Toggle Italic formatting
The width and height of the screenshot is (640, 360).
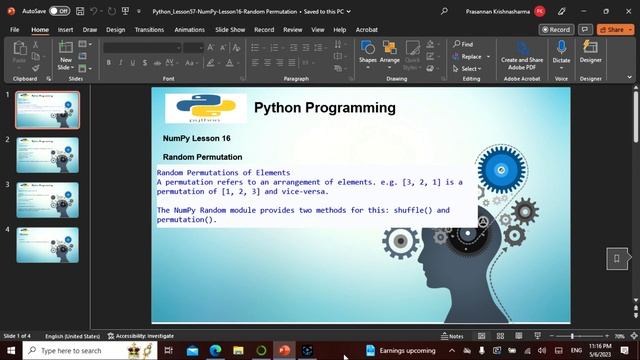(121, 63)
